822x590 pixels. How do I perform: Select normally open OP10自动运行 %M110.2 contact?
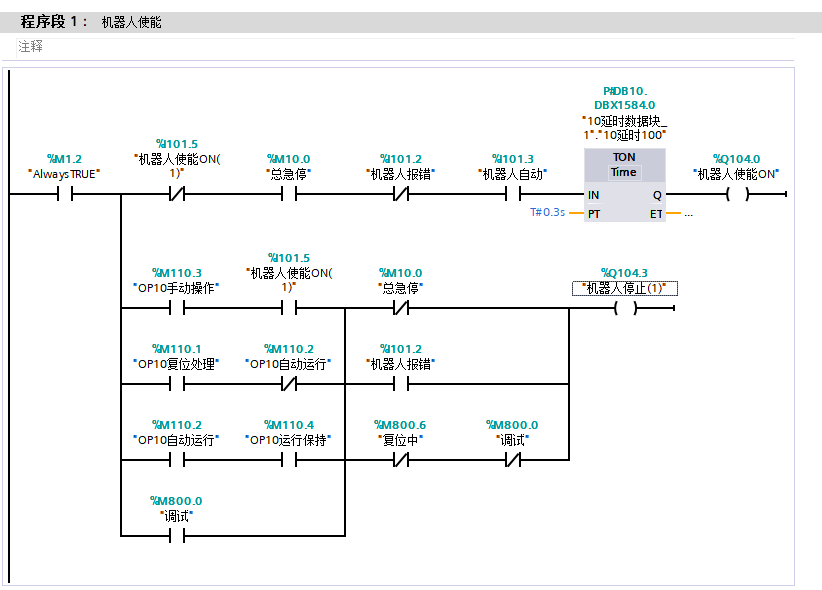coord(177,460)
